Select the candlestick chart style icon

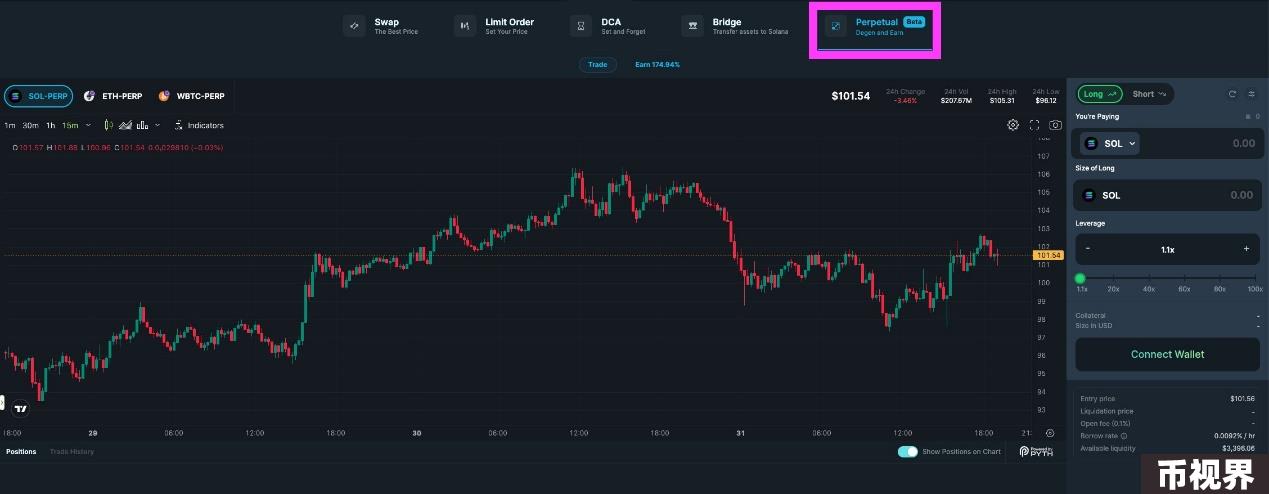pos(109,126)
